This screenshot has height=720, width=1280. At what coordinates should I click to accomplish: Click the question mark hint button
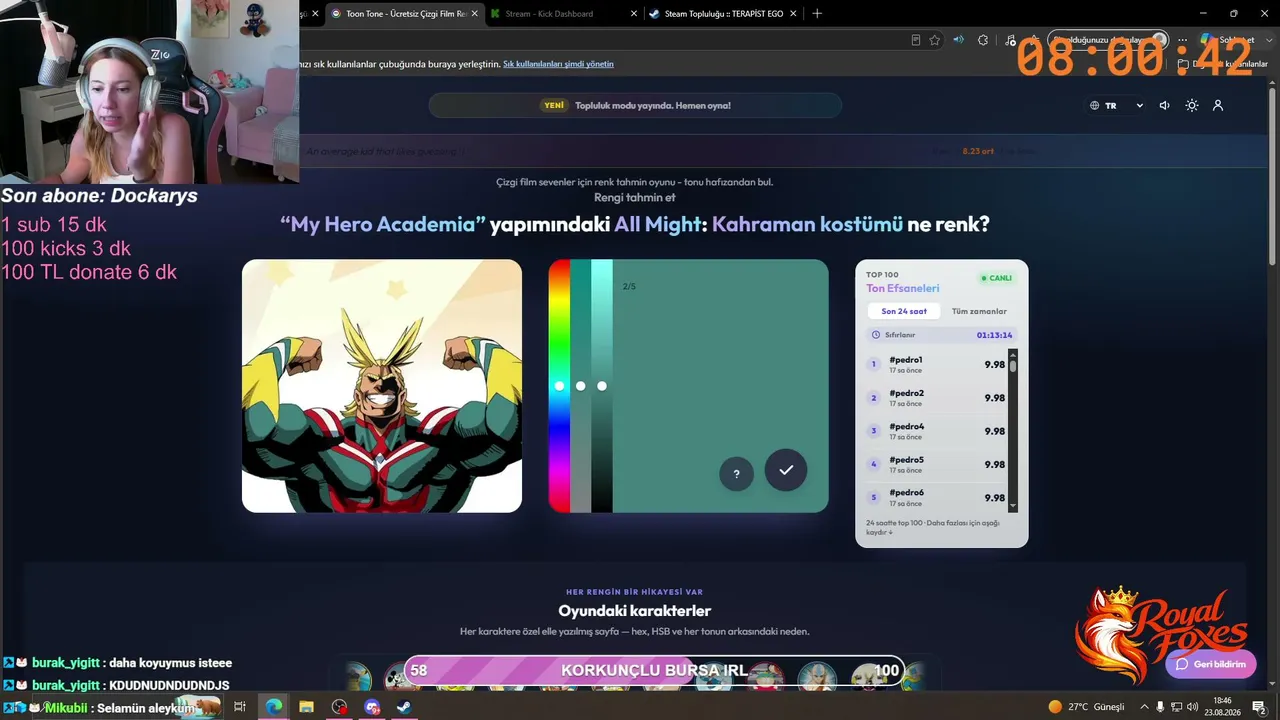[736, 474]
